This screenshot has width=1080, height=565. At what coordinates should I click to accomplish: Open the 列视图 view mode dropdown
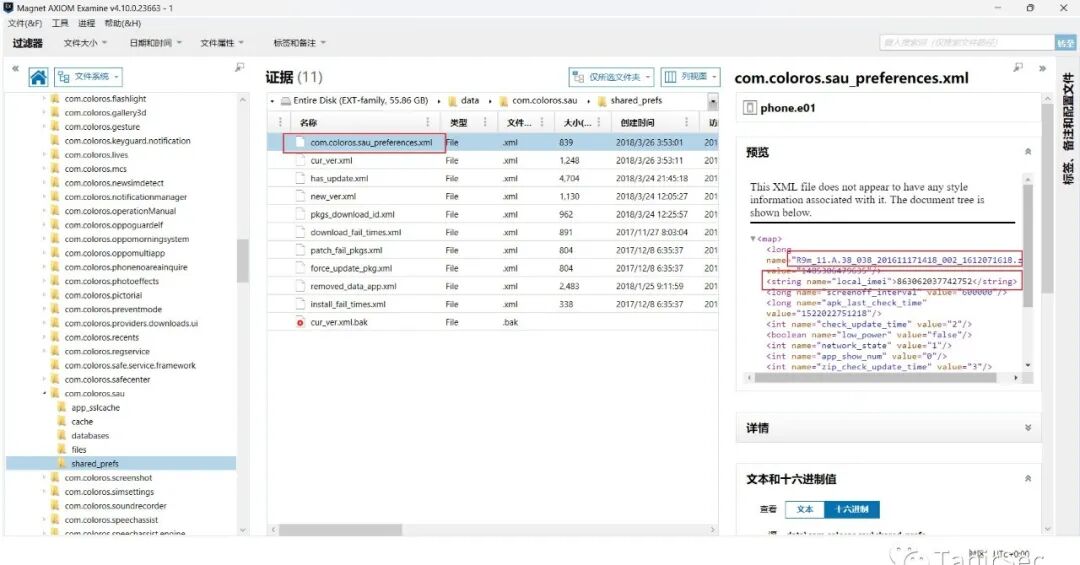(690, 77)
